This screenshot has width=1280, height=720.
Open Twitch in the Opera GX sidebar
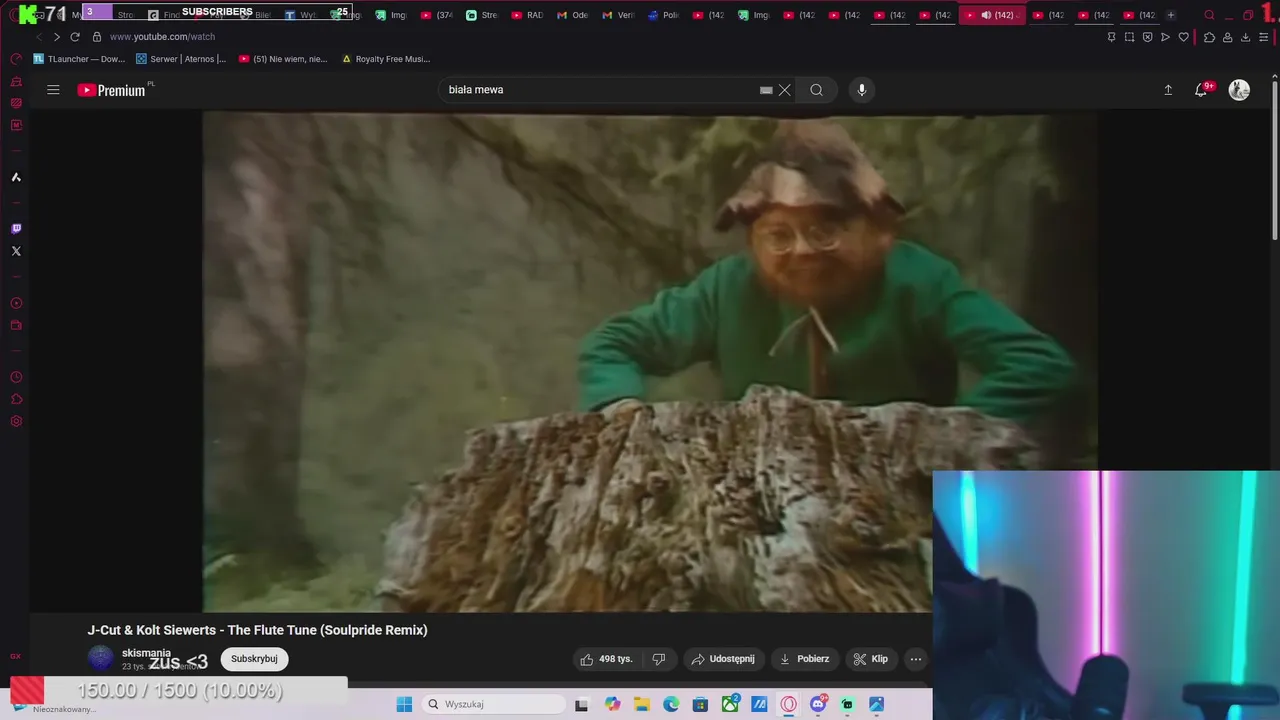coord(16,229)
